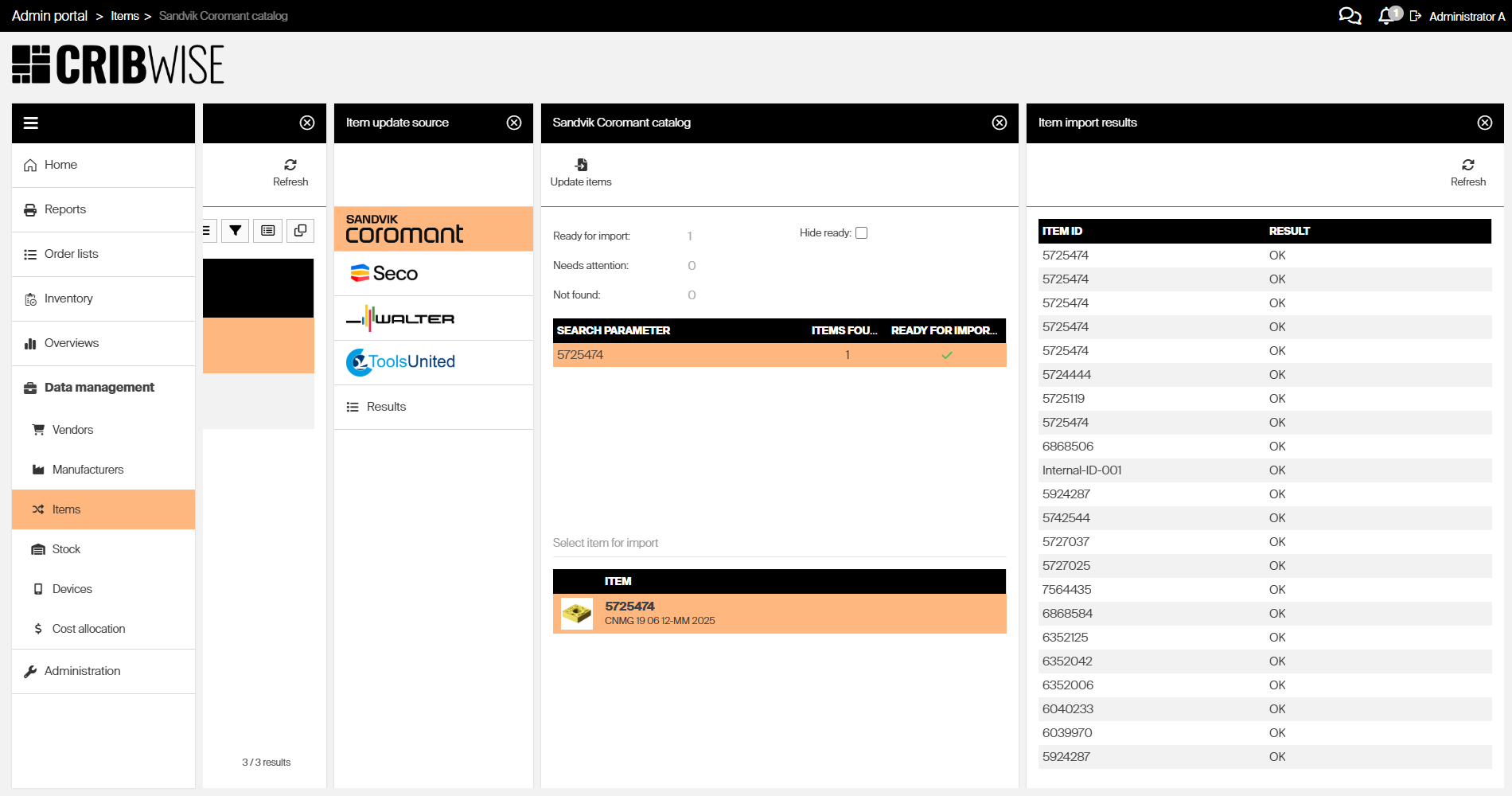Viewport: 1512px width, 796px height.
Task: Sort results by ITEM ID column
Action: [x=1062, y=231]
